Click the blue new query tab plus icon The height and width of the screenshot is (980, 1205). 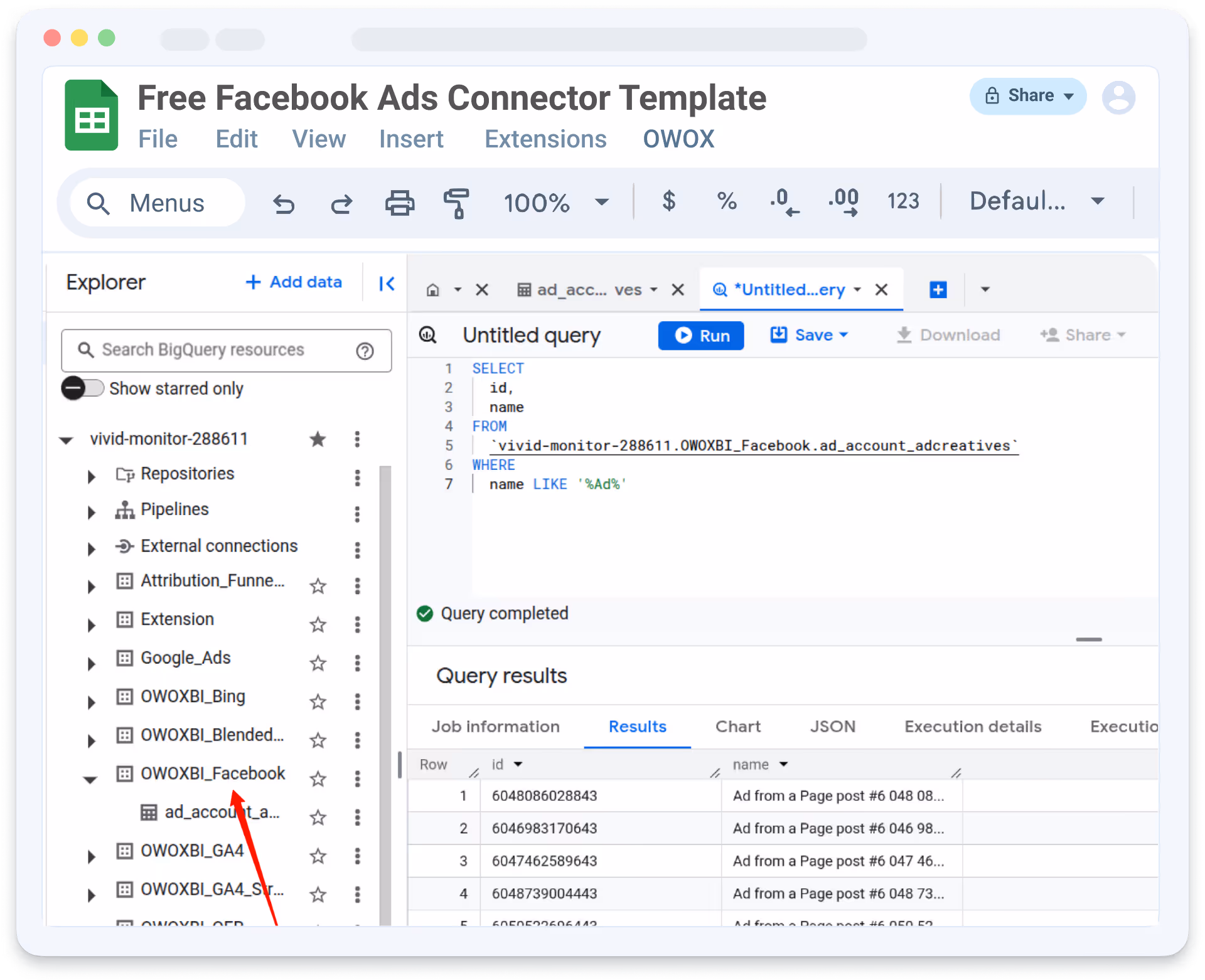[x=938, y=290]
